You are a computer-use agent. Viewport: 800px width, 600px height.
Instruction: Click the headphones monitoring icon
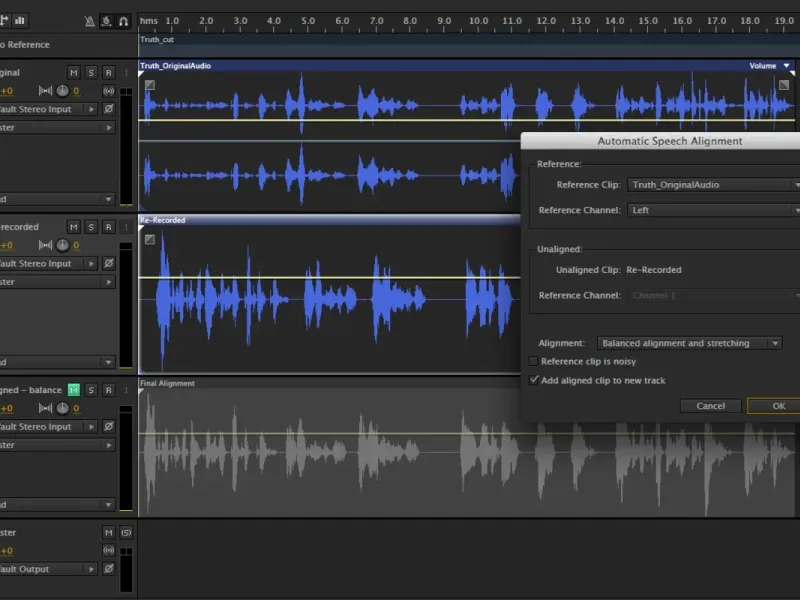(x=123, y=20)
